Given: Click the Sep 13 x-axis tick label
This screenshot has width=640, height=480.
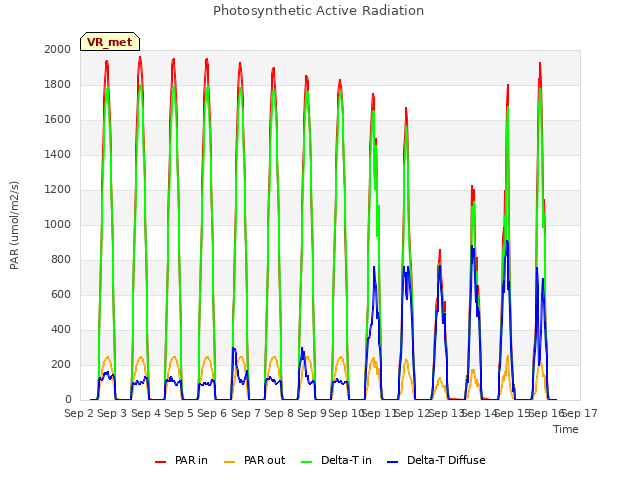Looking at the screenshot, I should click(x=446, y=413).
